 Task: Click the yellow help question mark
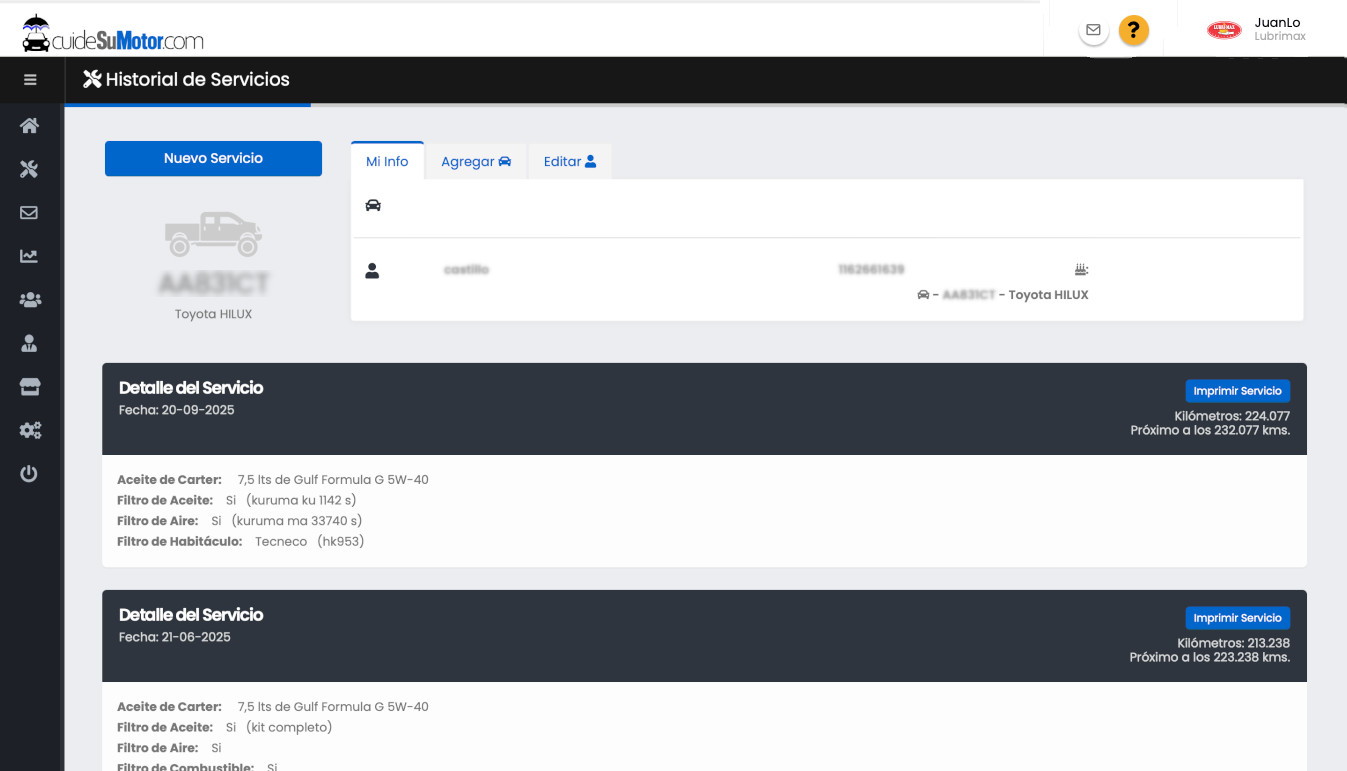[x=1133, y=31]
